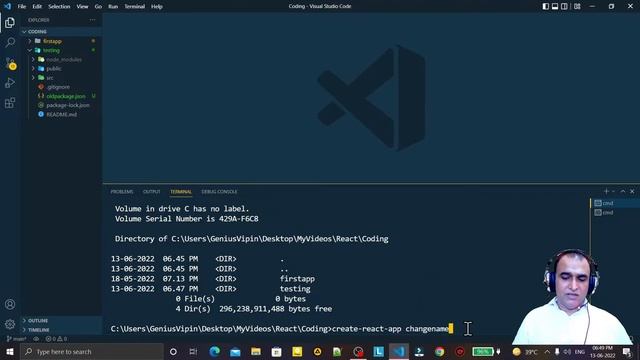Screen dimensions: 640x360
Task: Click the Visual Studio Code taskbar icon
Action: (x=399, y=351)
